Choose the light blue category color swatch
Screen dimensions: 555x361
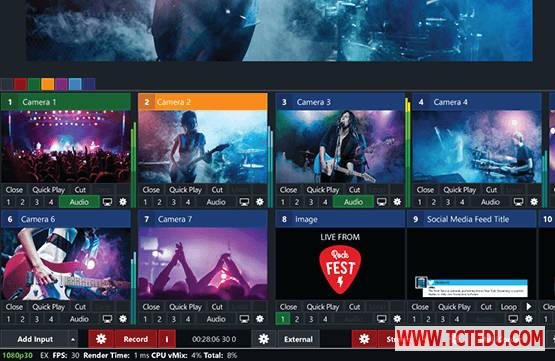coord(75,84)
